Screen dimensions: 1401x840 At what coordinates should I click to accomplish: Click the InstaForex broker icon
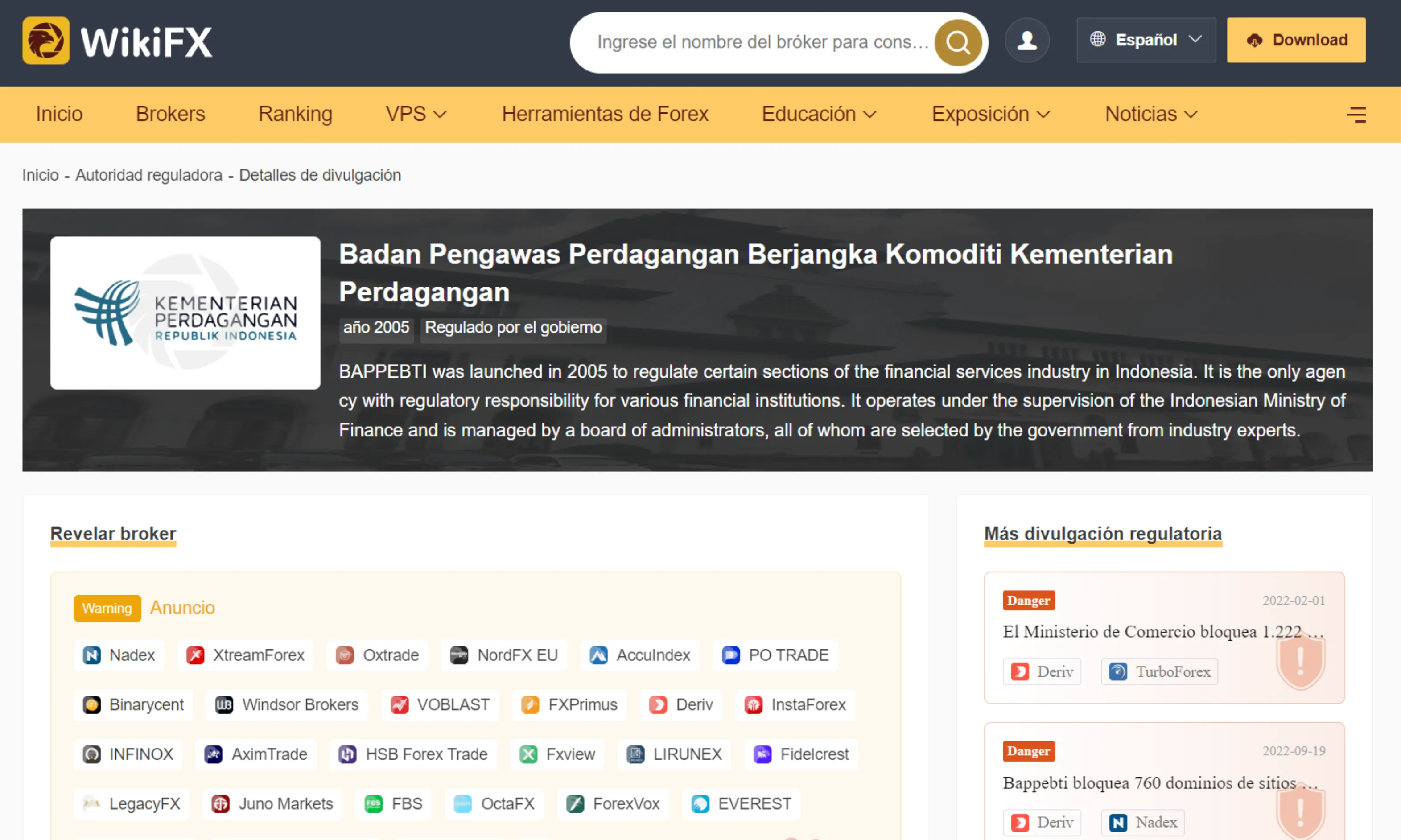tap(754, 705)
